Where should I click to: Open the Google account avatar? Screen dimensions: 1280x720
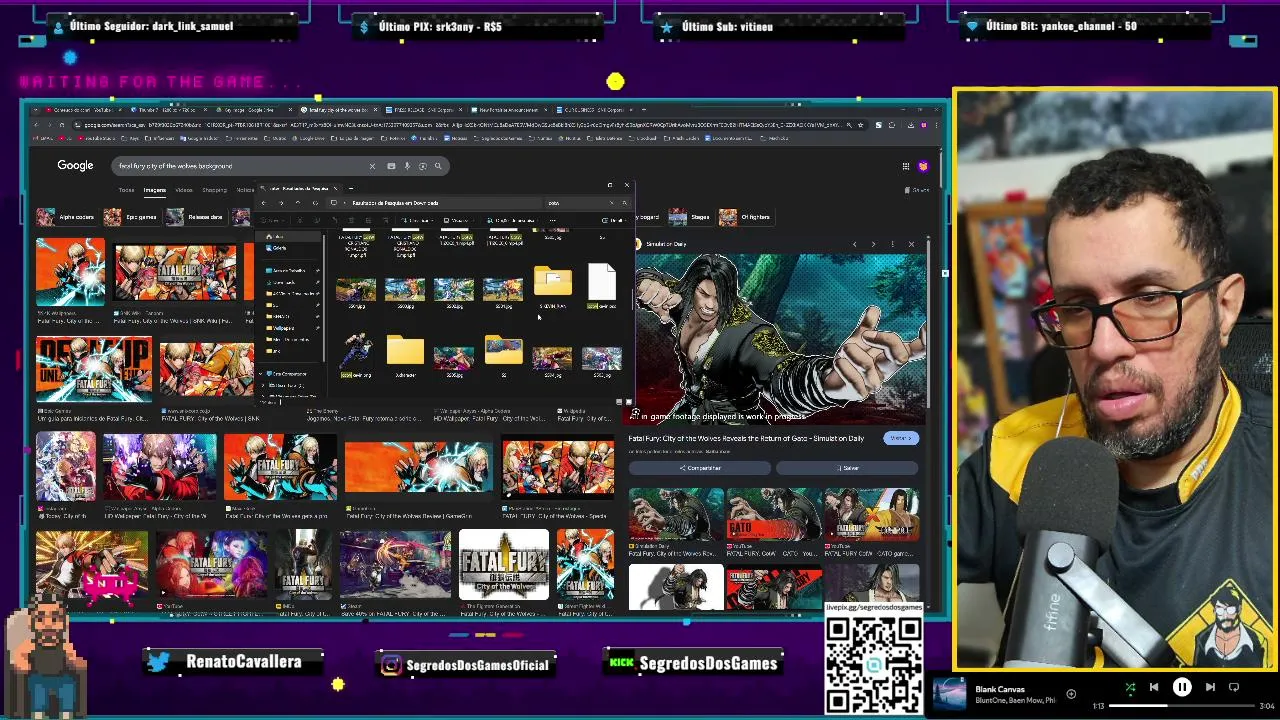[923, 166]
